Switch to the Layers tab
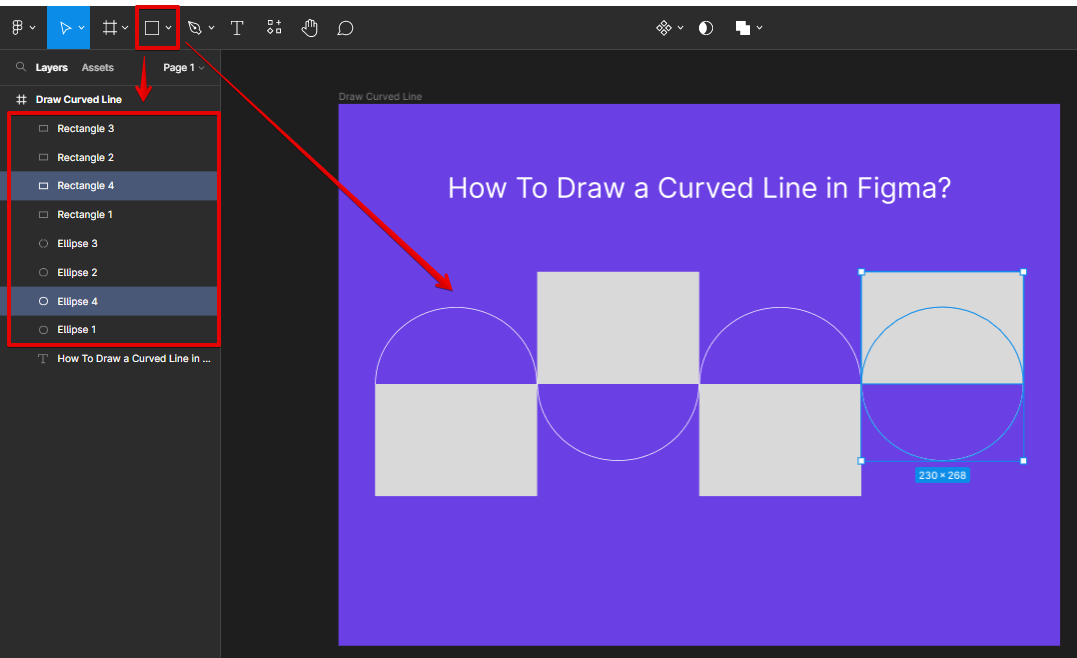This screenshot has width=1077, height=658. click(52, 68)
